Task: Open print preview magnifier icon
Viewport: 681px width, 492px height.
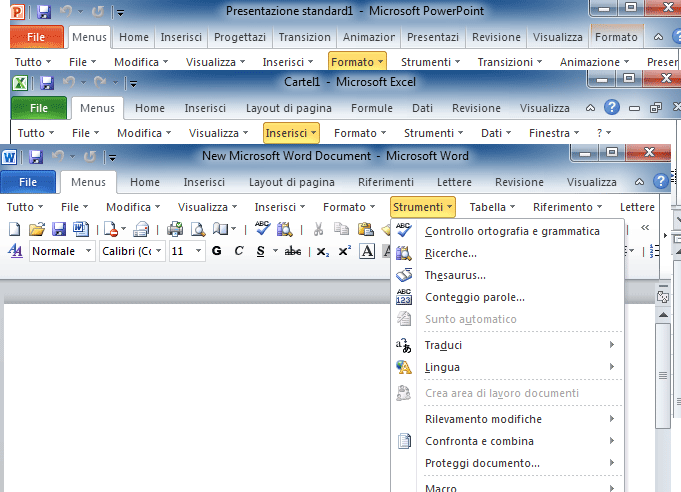Action: tap(198, 229)
